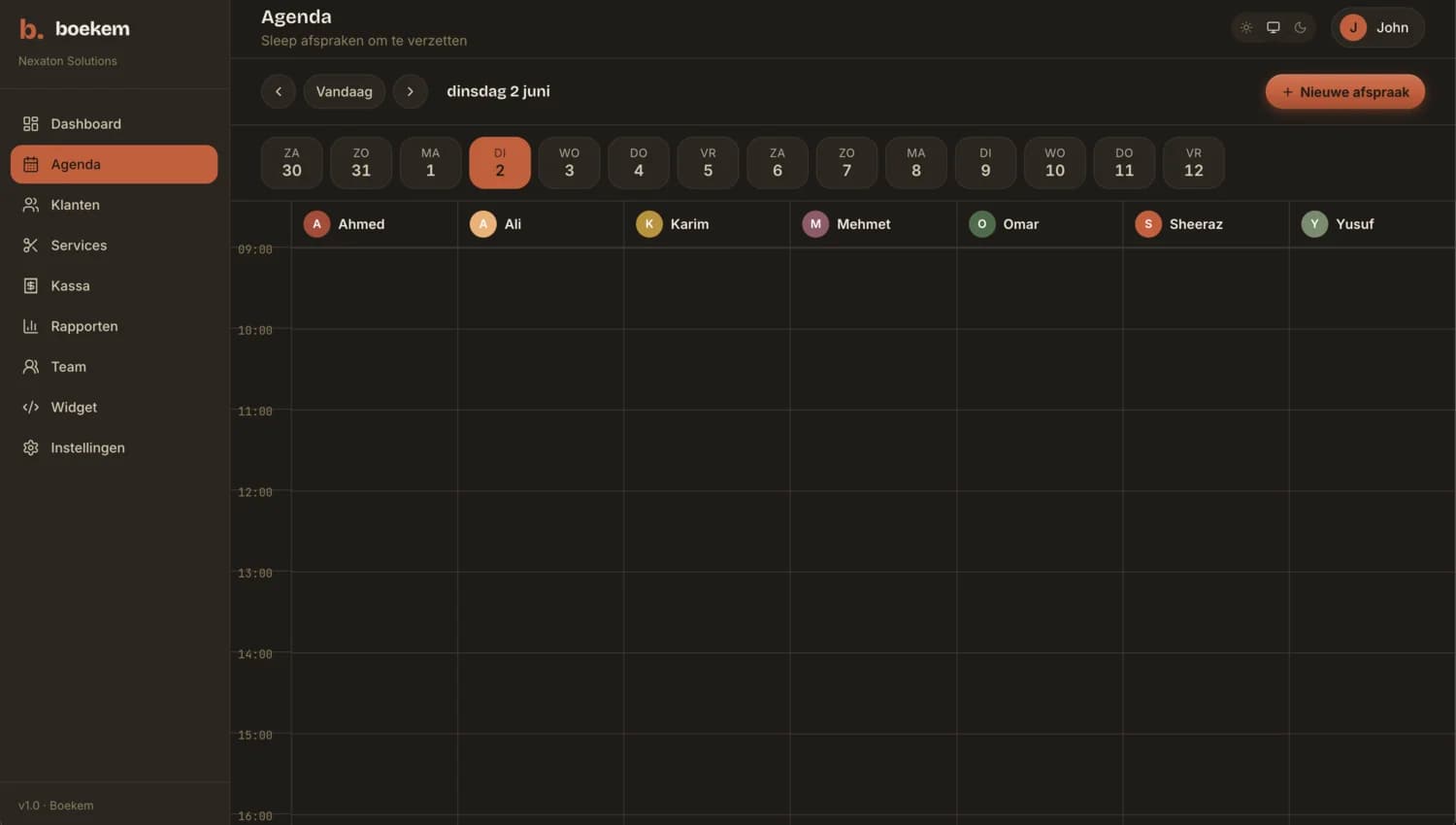Open Instellingen in the sidebar

tap(115, 447)
